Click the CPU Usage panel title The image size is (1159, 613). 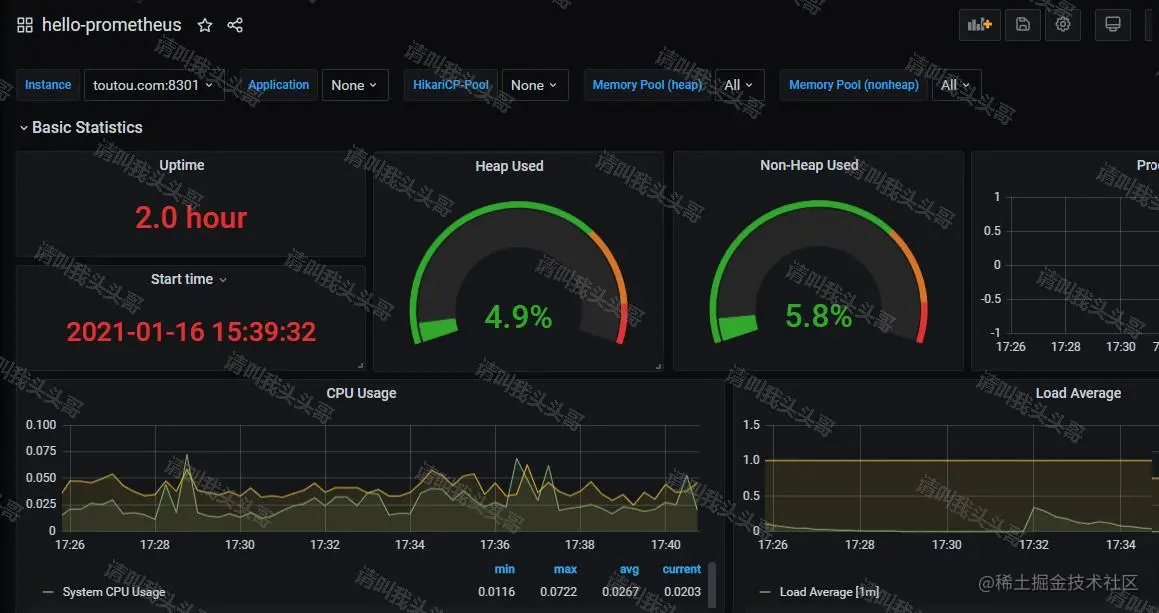(361, 393)
